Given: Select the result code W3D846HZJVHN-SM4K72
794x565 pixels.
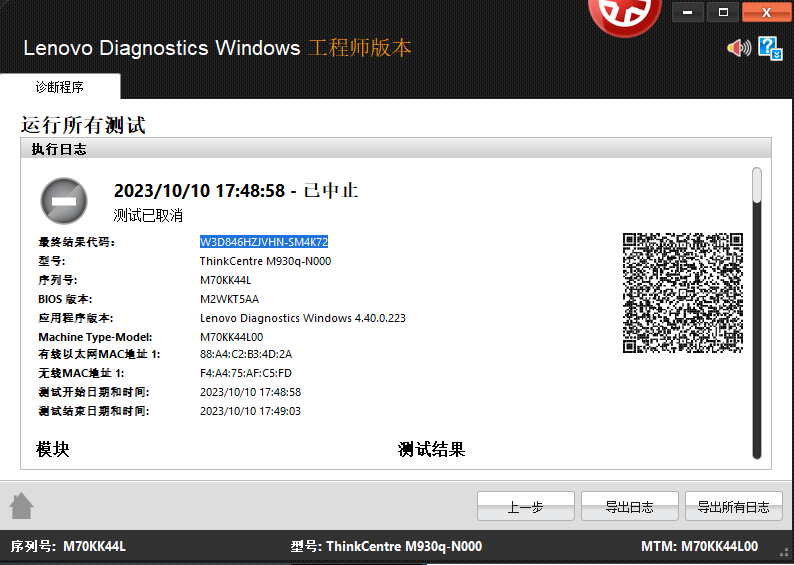Looking at the screenshot, I should [264, 242].
